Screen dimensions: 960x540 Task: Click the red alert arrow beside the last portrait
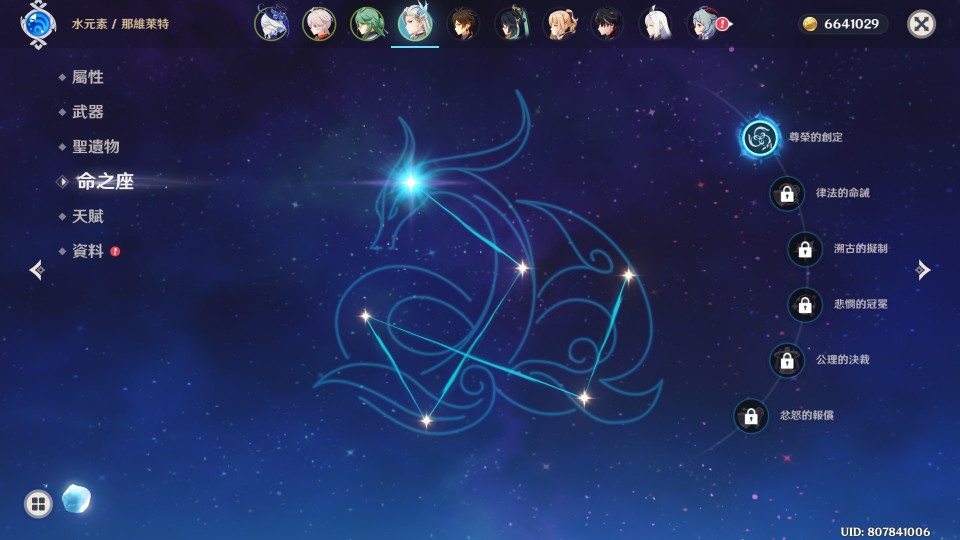[x=724, y=24]
